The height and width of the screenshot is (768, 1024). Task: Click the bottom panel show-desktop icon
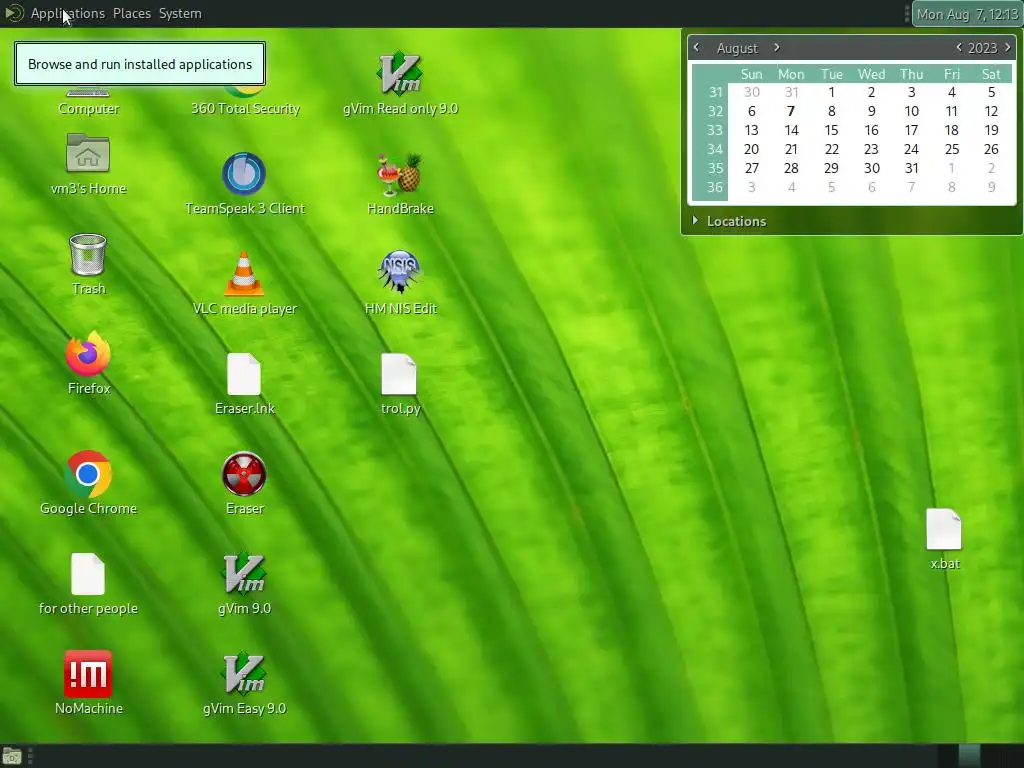pos(12,756)
